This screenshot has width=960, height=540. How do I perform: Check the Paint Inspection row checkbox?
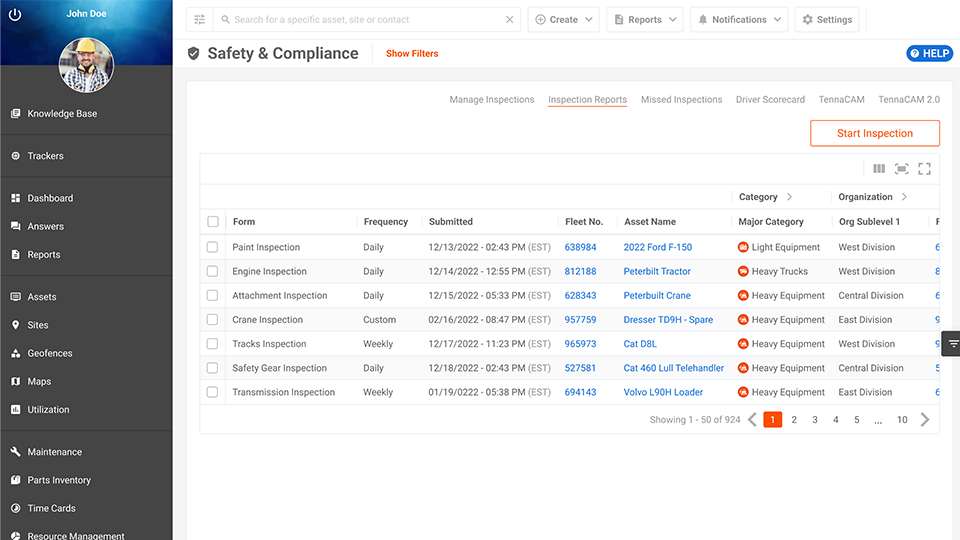[212, 247]
